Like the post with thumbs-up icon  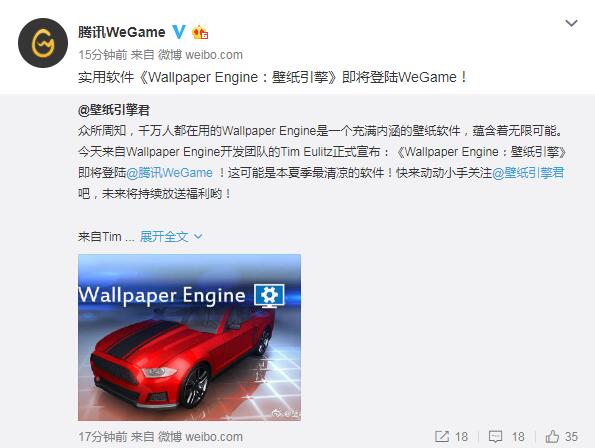[552, 436]
